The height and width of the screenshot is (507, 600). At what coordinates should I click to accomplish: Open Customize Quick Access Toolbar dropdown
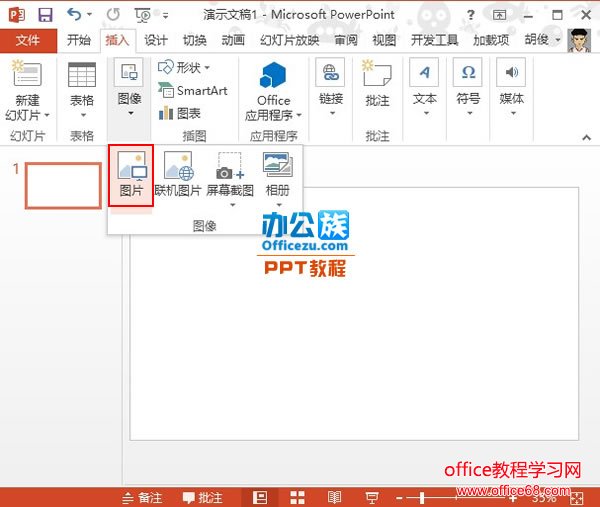point(165,16)
